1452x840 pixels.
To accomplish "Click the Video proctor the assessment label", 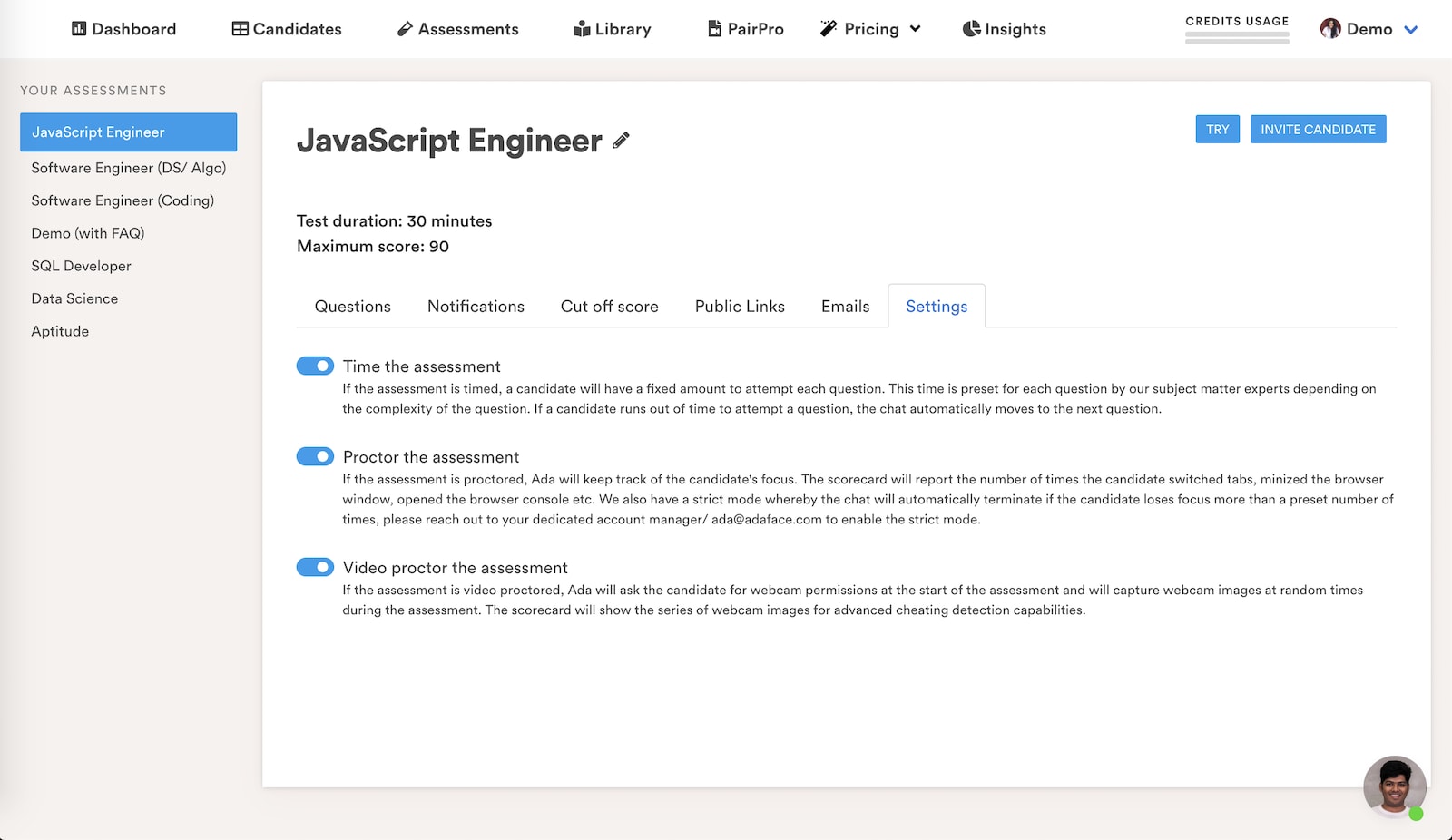I will pyautogui.click(x=456, y=568).
